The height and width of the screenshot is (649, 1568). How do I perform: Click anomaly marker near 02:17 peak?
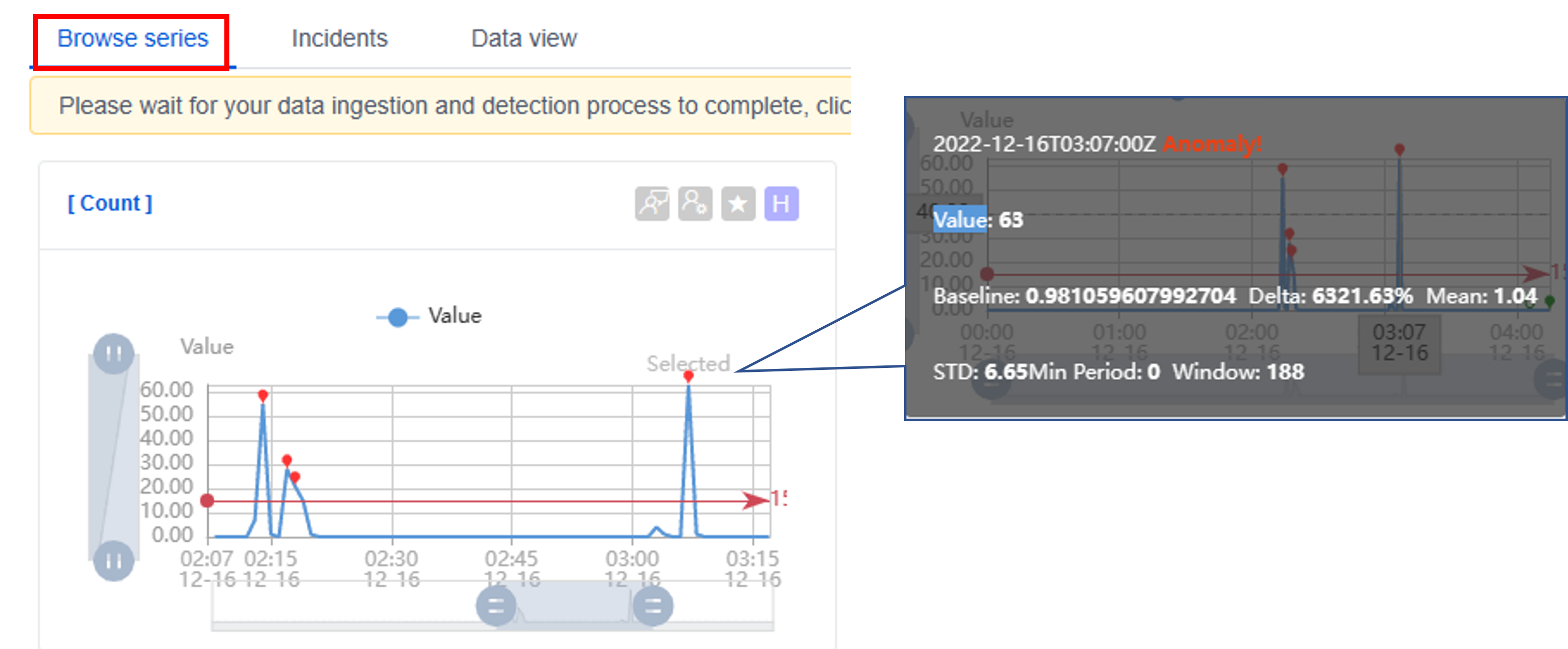[287, 460]
